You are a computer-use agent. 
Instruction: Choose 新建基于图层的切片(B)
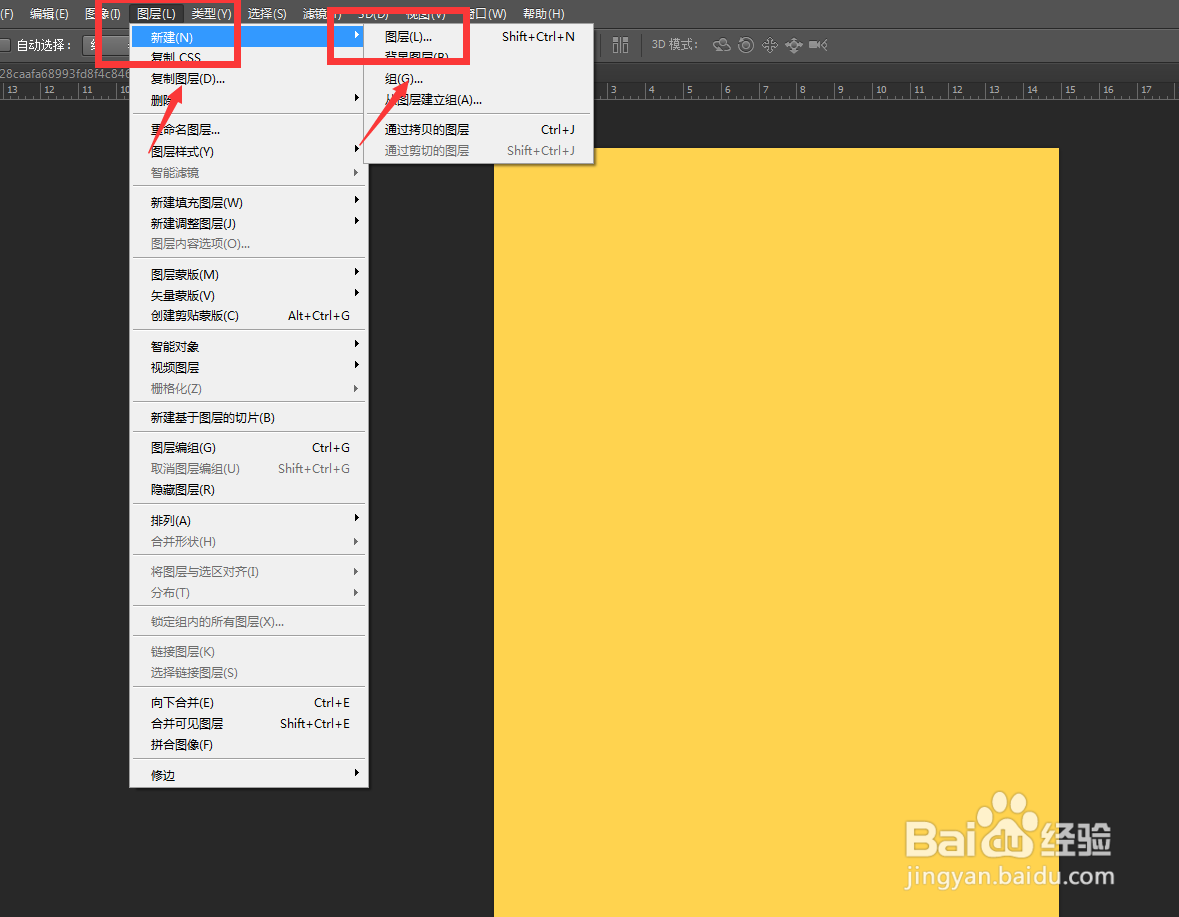(x=248, y=417)
